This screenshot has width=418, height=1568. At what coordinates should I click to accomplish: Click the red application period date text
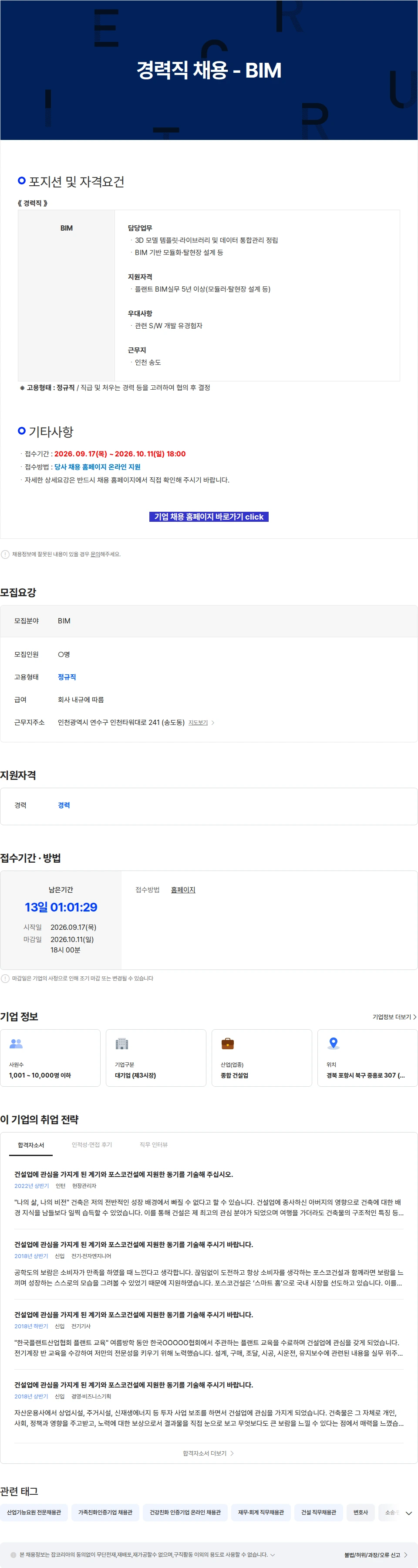(120, 453)
